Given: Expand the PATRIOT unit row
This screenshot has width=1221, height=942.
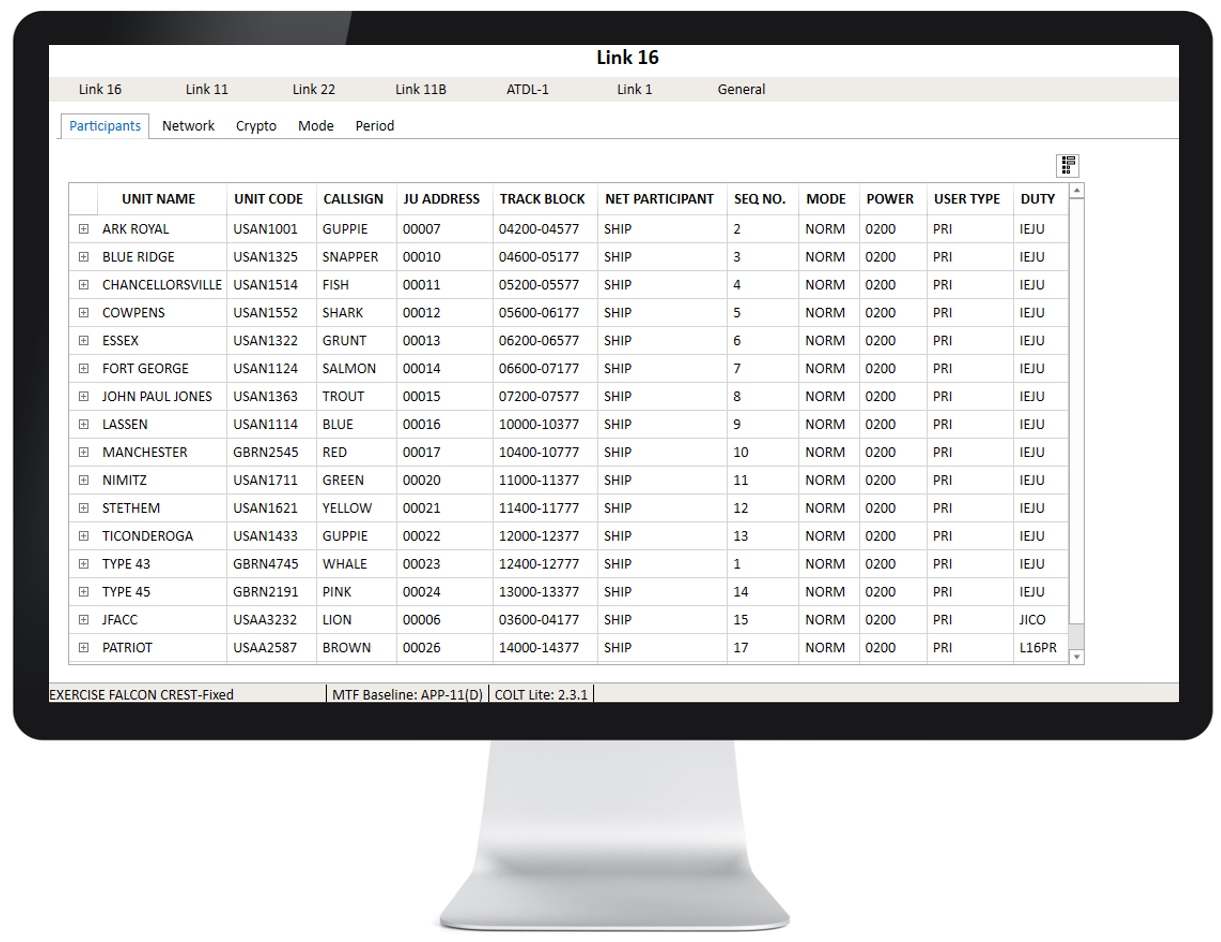Looking at the screenshot, I should coord(84,648).
